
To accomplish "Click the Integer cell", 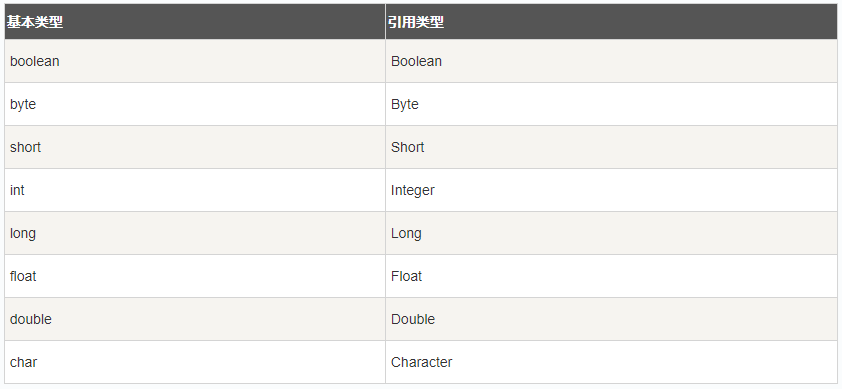I will point(611,190).
